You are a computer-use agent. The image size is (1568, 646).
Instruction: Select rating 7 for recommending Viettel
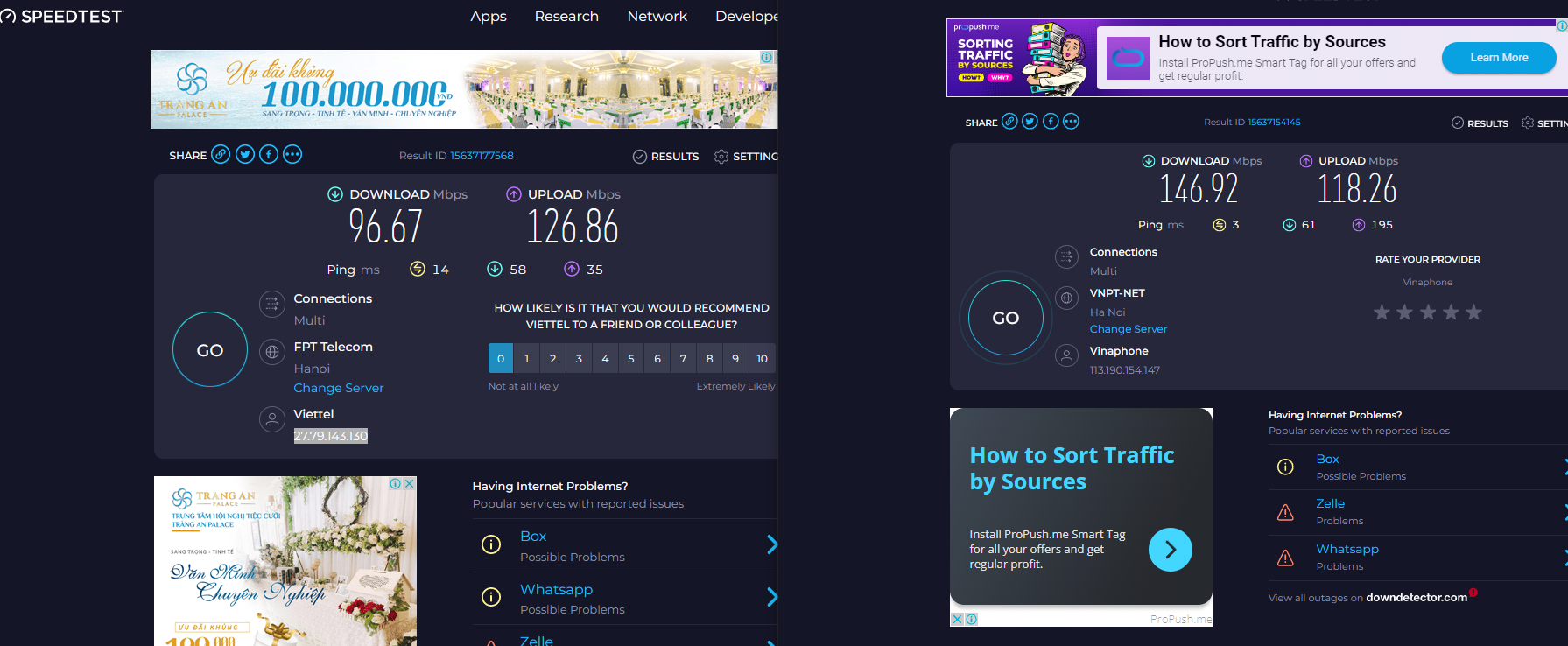pos(683,359)
